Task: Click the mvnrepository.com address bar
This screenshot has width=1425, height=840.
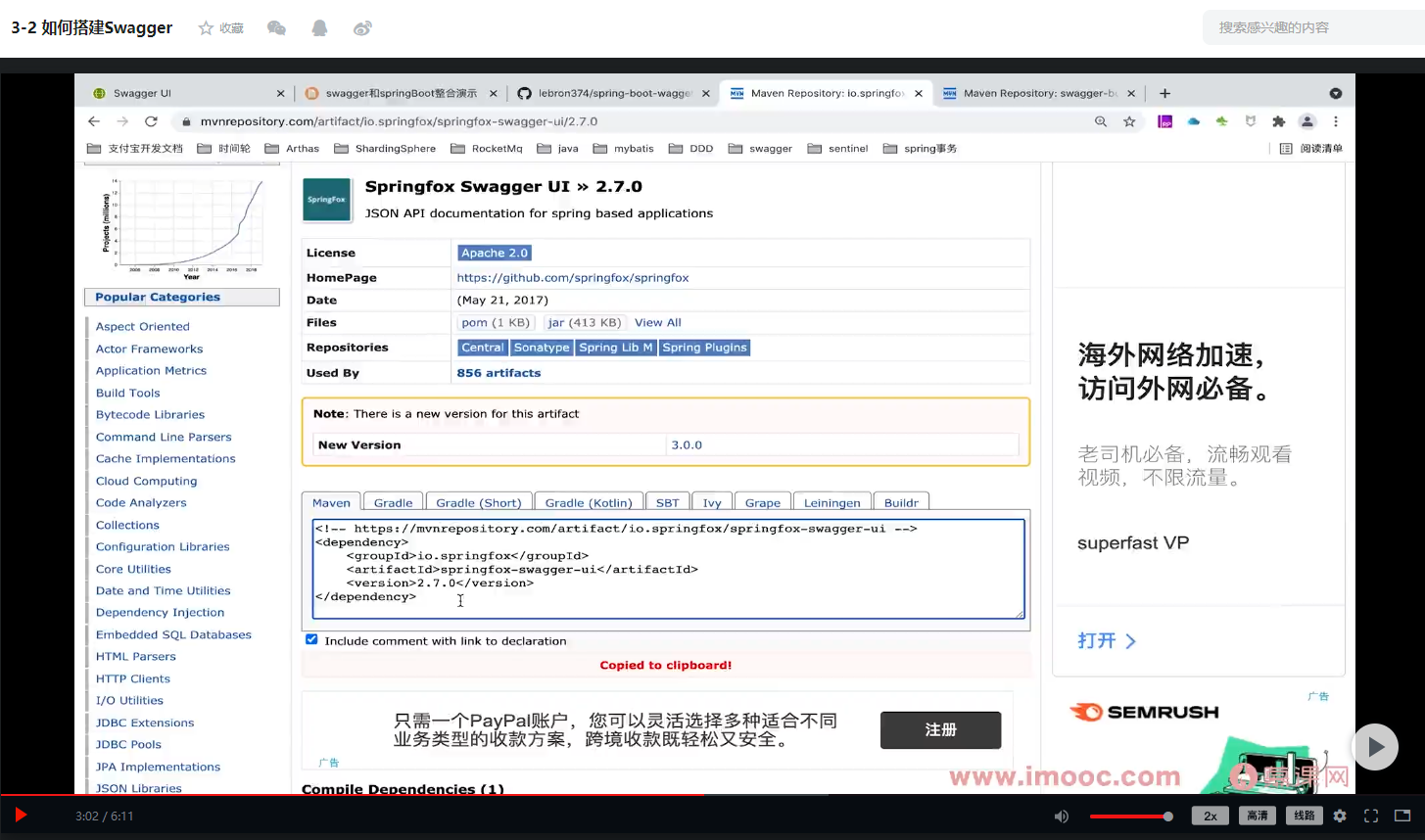Action: click(x=627, y=121)
